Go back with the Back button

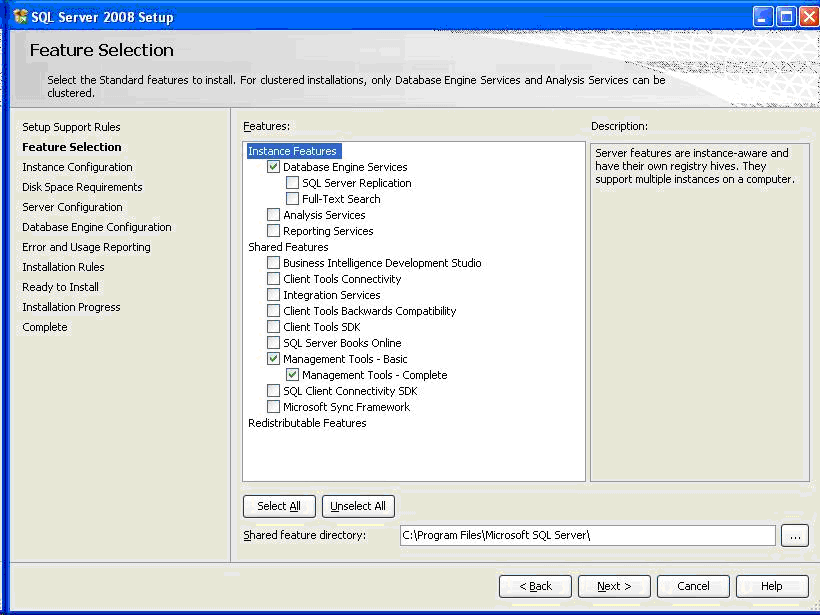(535, 586)
